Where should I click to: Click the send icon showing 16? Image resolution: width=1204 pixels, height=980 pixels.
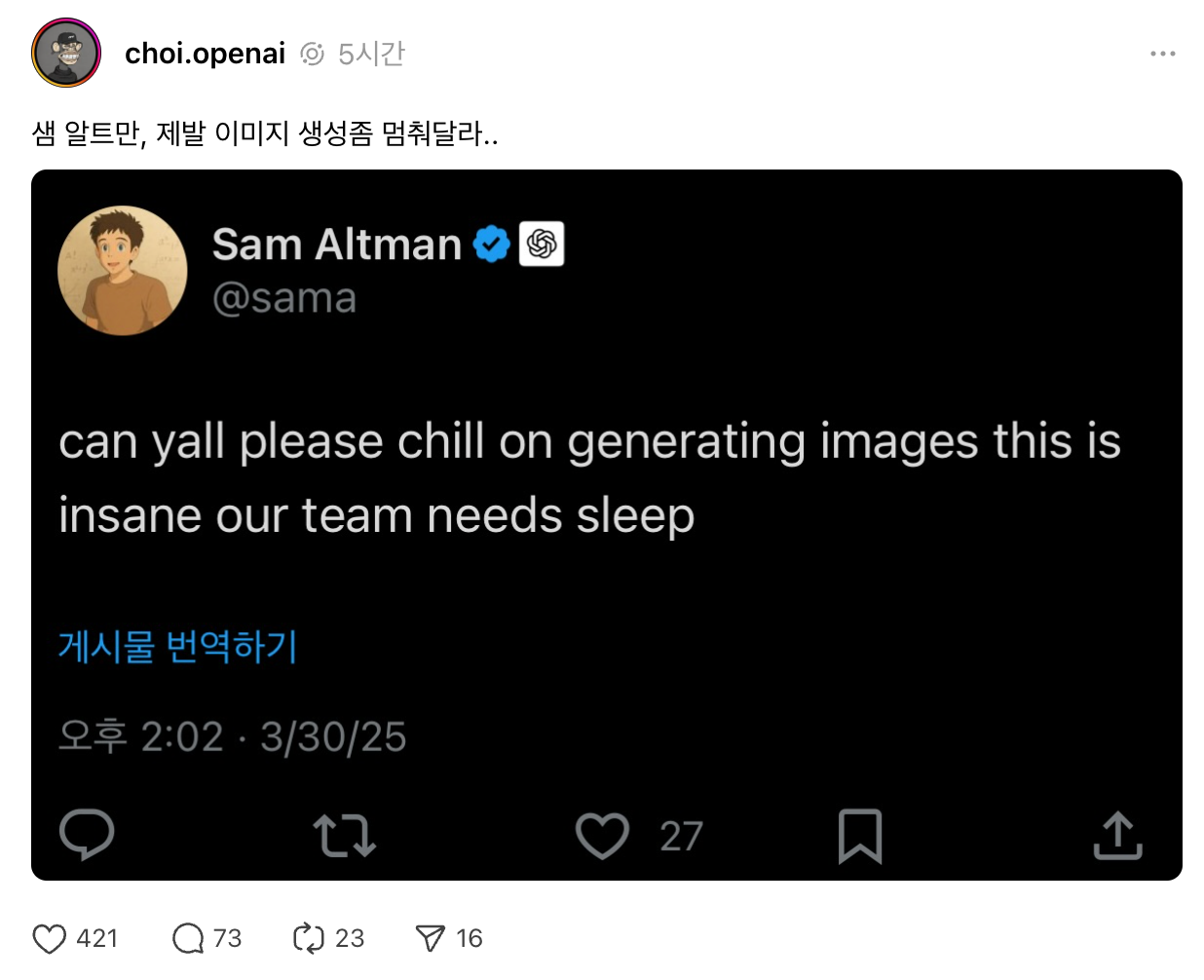[430, 938]
